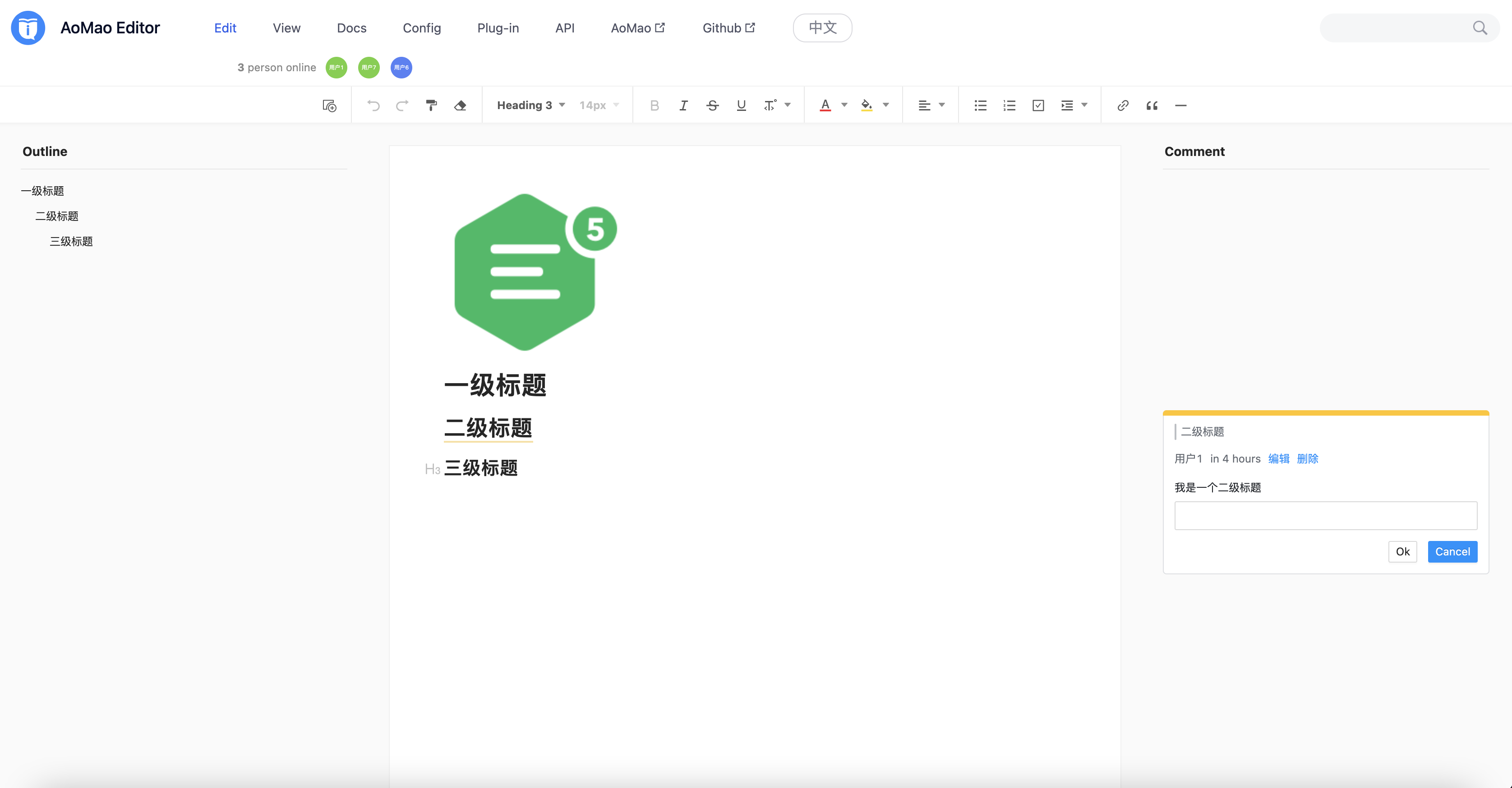Click the eraser clear-format icon

click(x=460, y=105)
